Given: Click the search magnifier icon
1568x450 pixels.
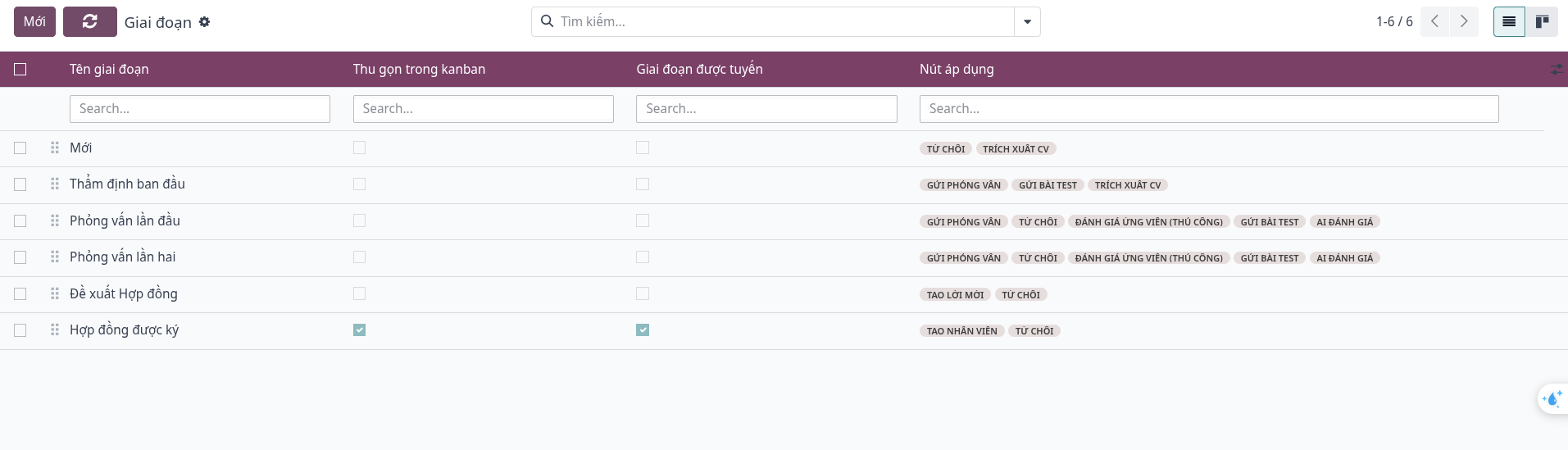Looking at the screenshot, I should [547, 21].
